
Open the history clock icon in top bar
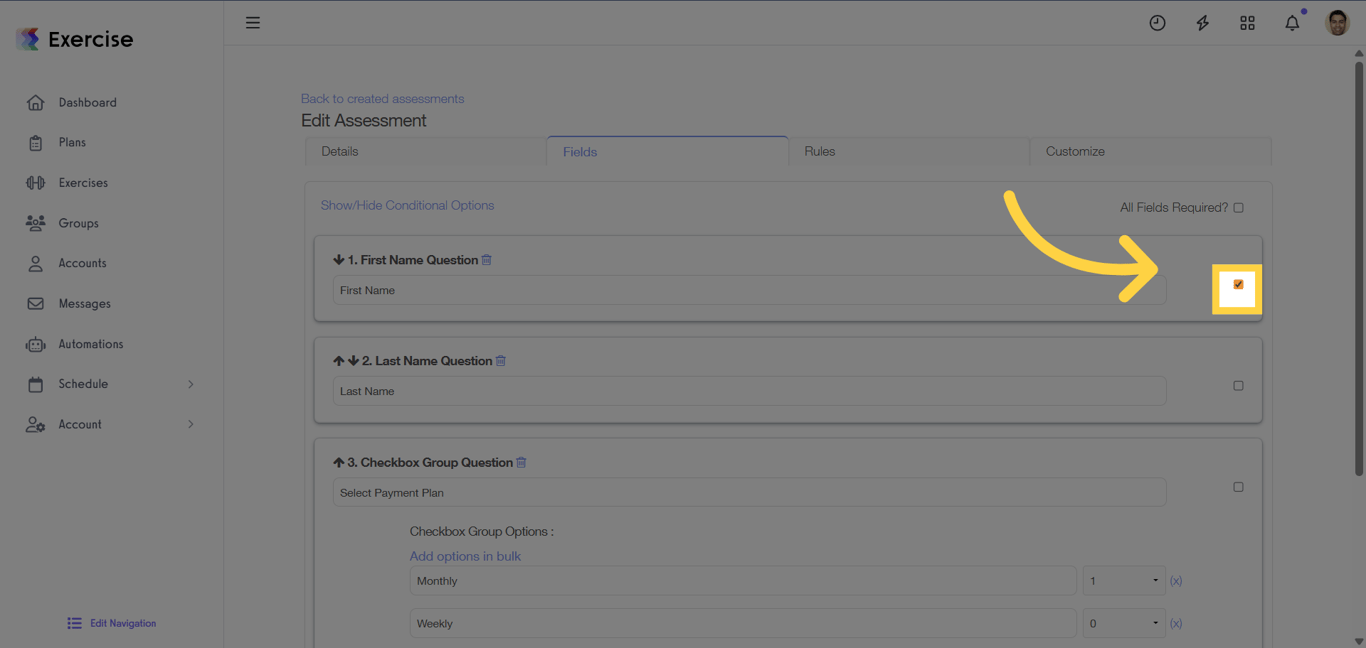(1157, 22)
